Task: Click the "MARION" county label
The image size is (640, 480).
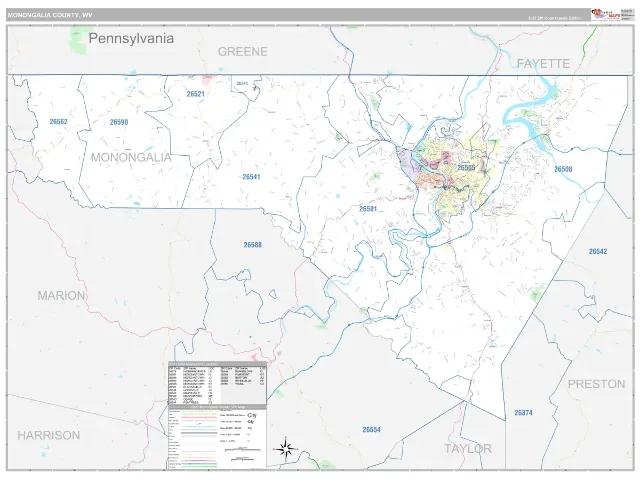Action: coord(61,296)
